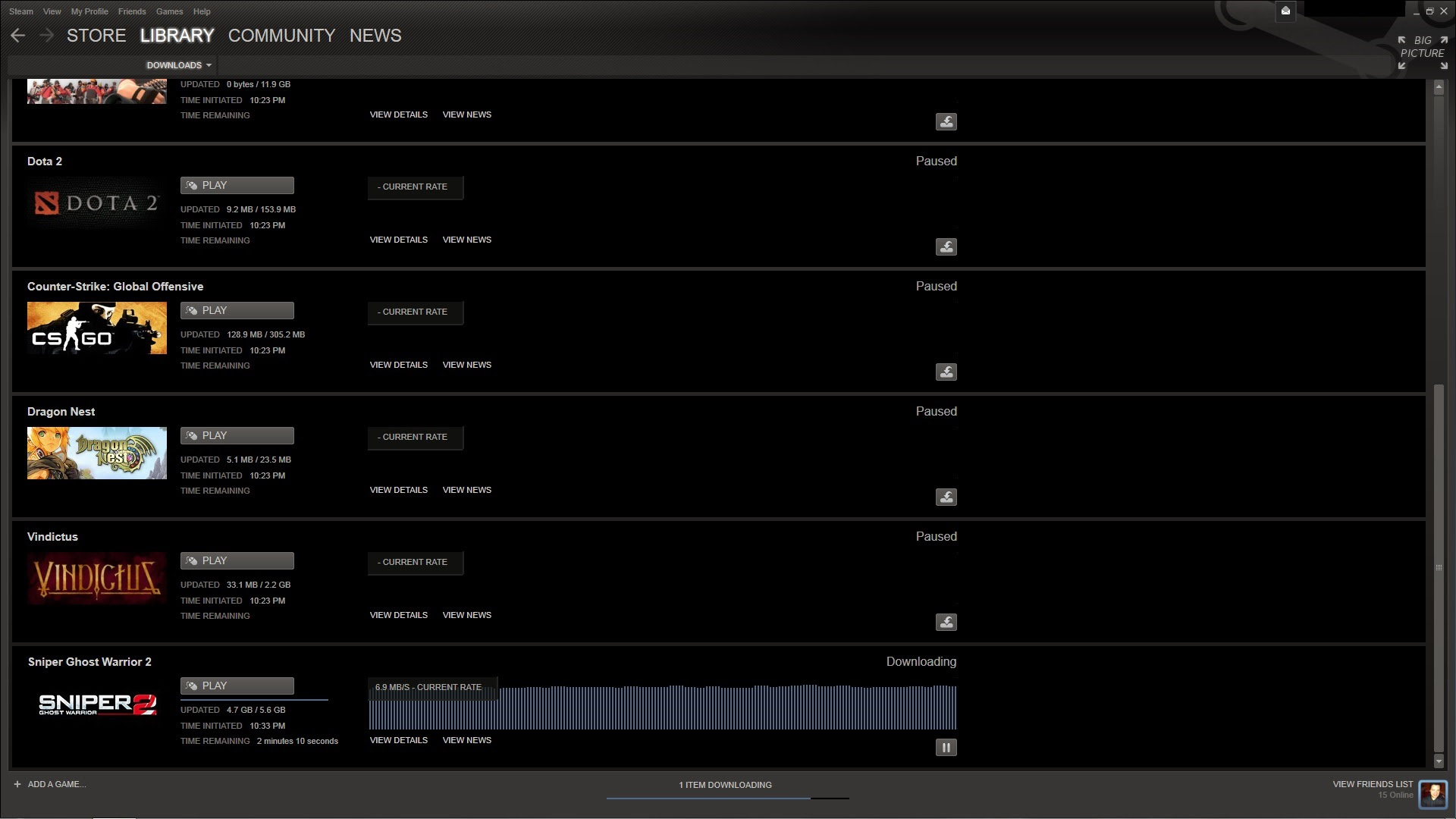View details for the Team Fortress entry
Viewport: 1456px width, 819px height.
coord(399,115)
